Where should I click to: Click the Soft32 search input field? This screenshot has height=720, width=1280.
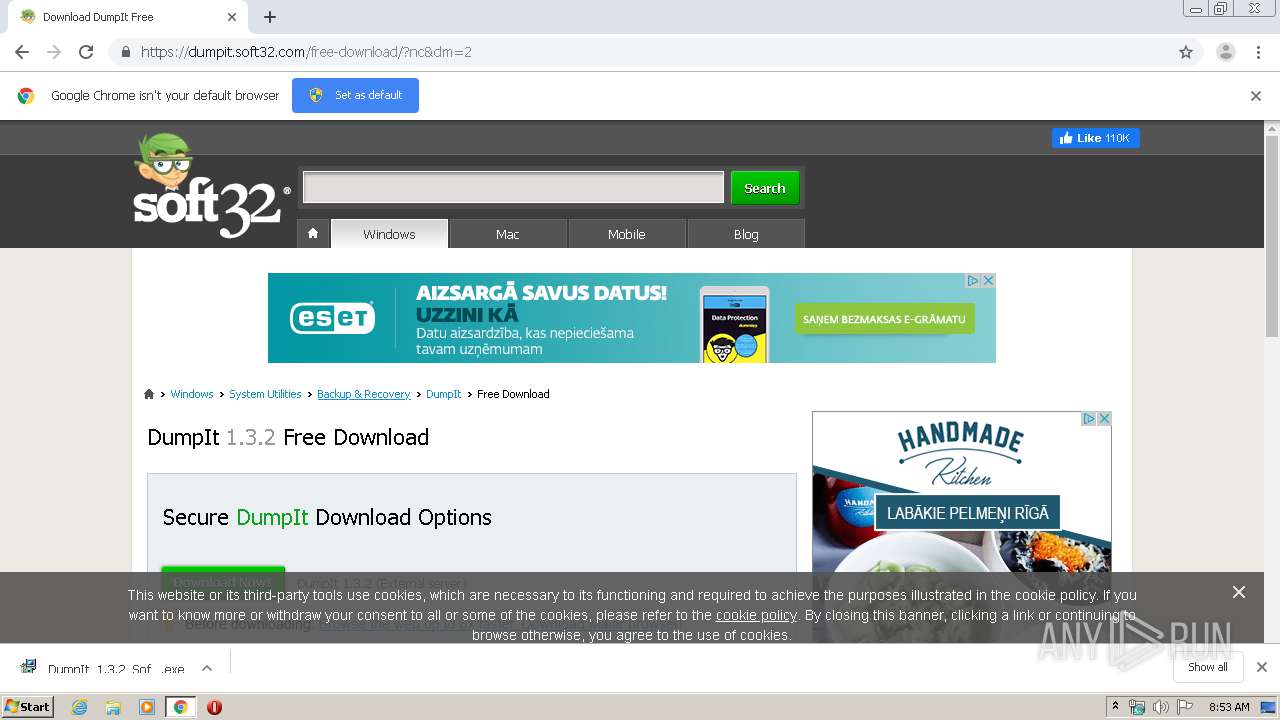[x=513, y=187]
